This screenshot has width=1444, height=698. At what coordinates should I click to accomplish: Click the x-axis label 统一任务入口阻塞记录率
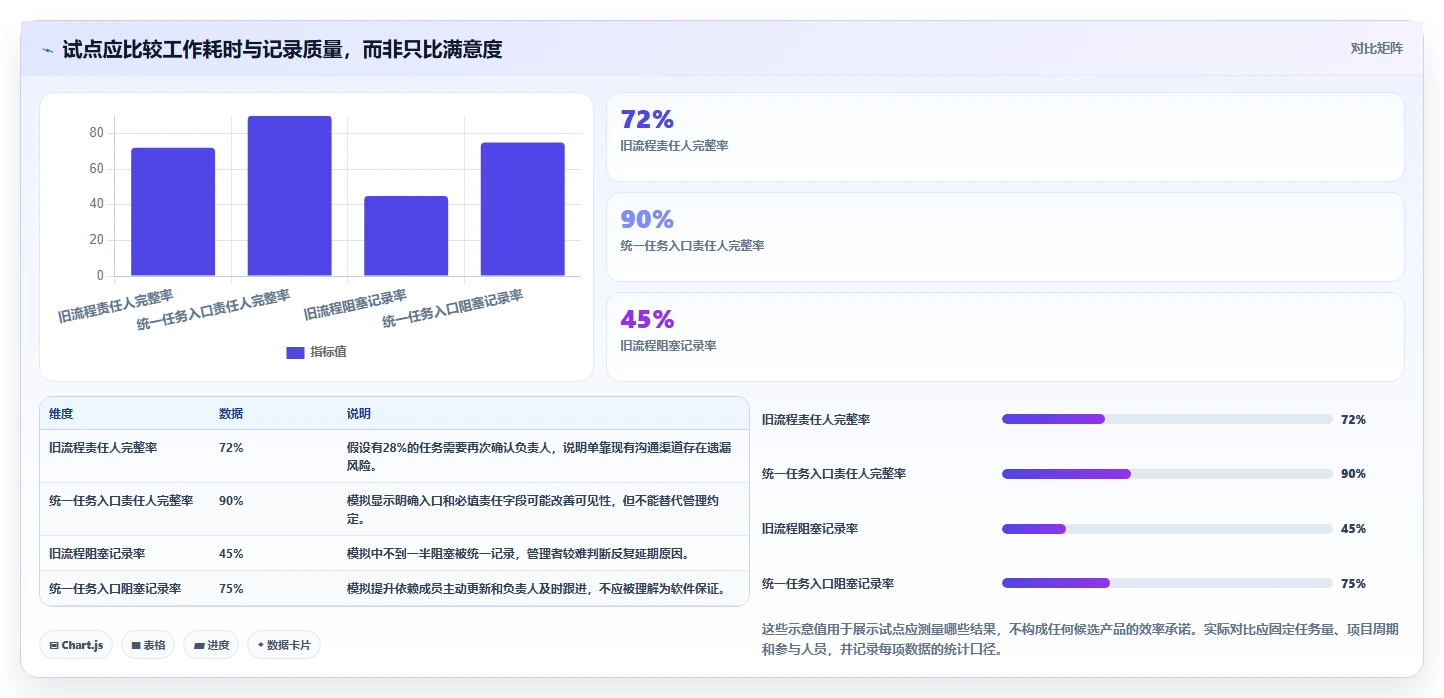(453, 309)
